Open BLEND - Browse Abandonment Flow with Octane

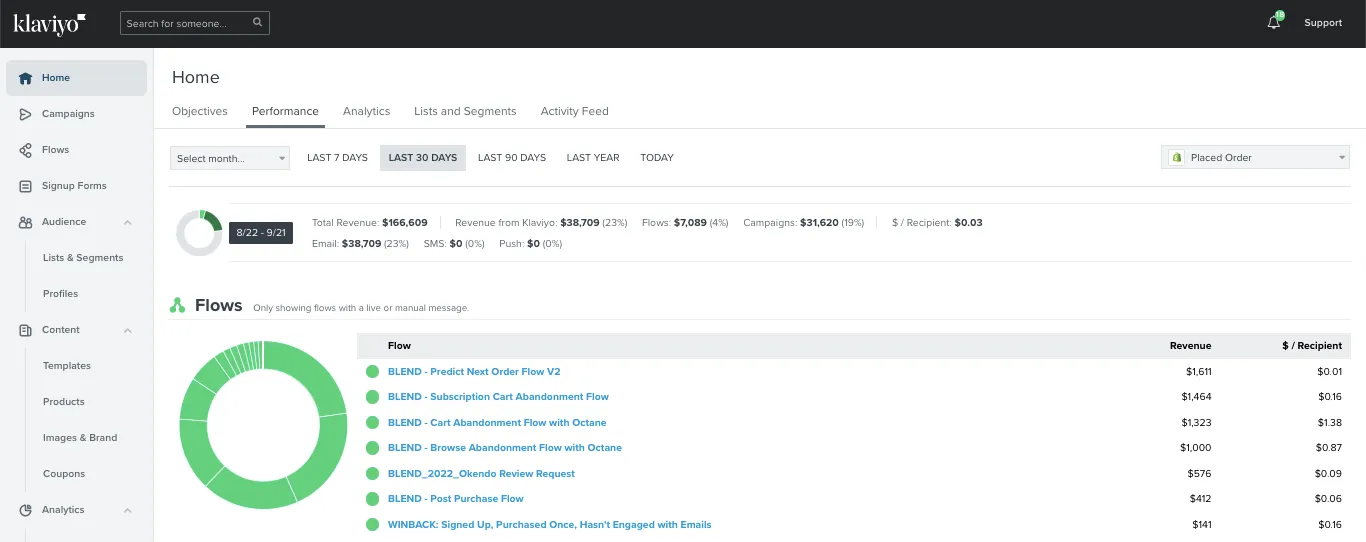[x=505, y=448]
